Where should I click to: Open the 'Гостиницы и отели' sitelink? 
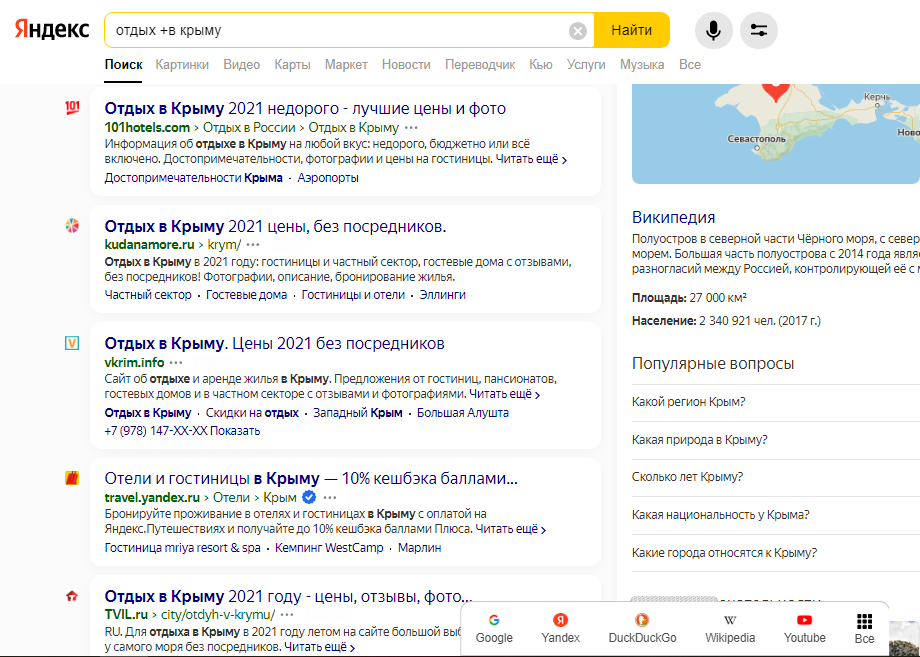pos(353,295)
